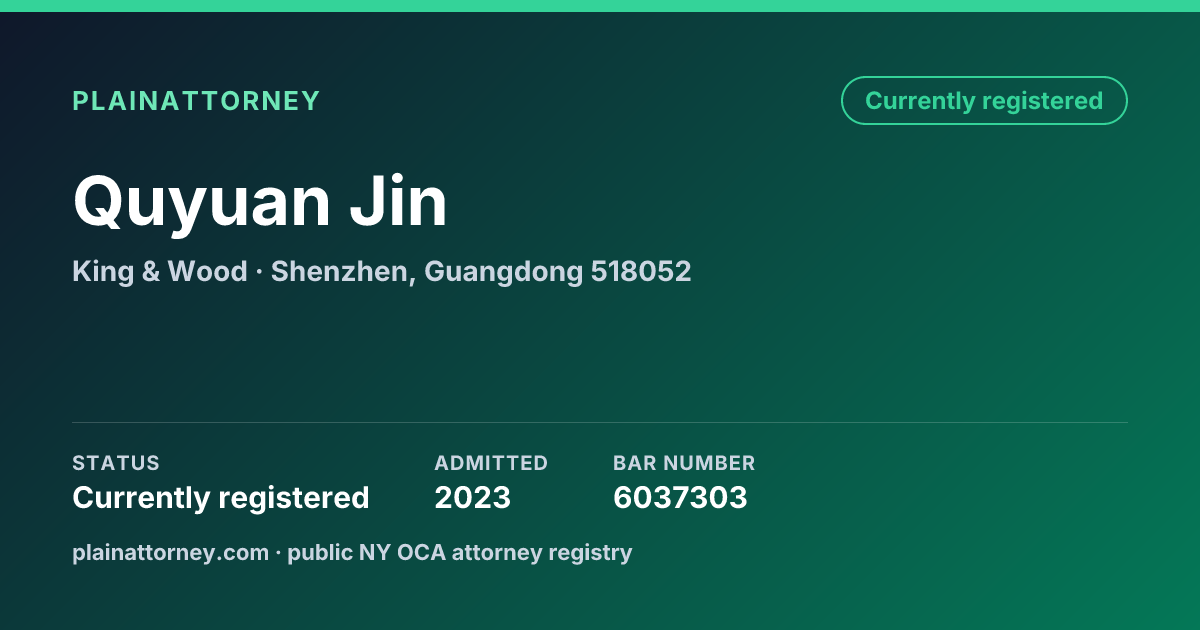Click the public NY OCA attorney registry text
The width and height of the screenshot is (1200, 630).
pyautogui.click(x=460, y=552)
